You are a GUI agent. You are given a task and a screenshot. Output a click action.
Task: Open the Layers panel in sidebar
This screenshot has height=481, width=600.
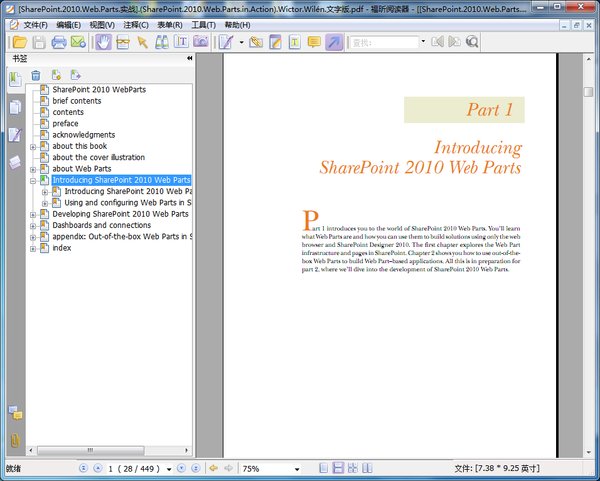pos(14,162)
